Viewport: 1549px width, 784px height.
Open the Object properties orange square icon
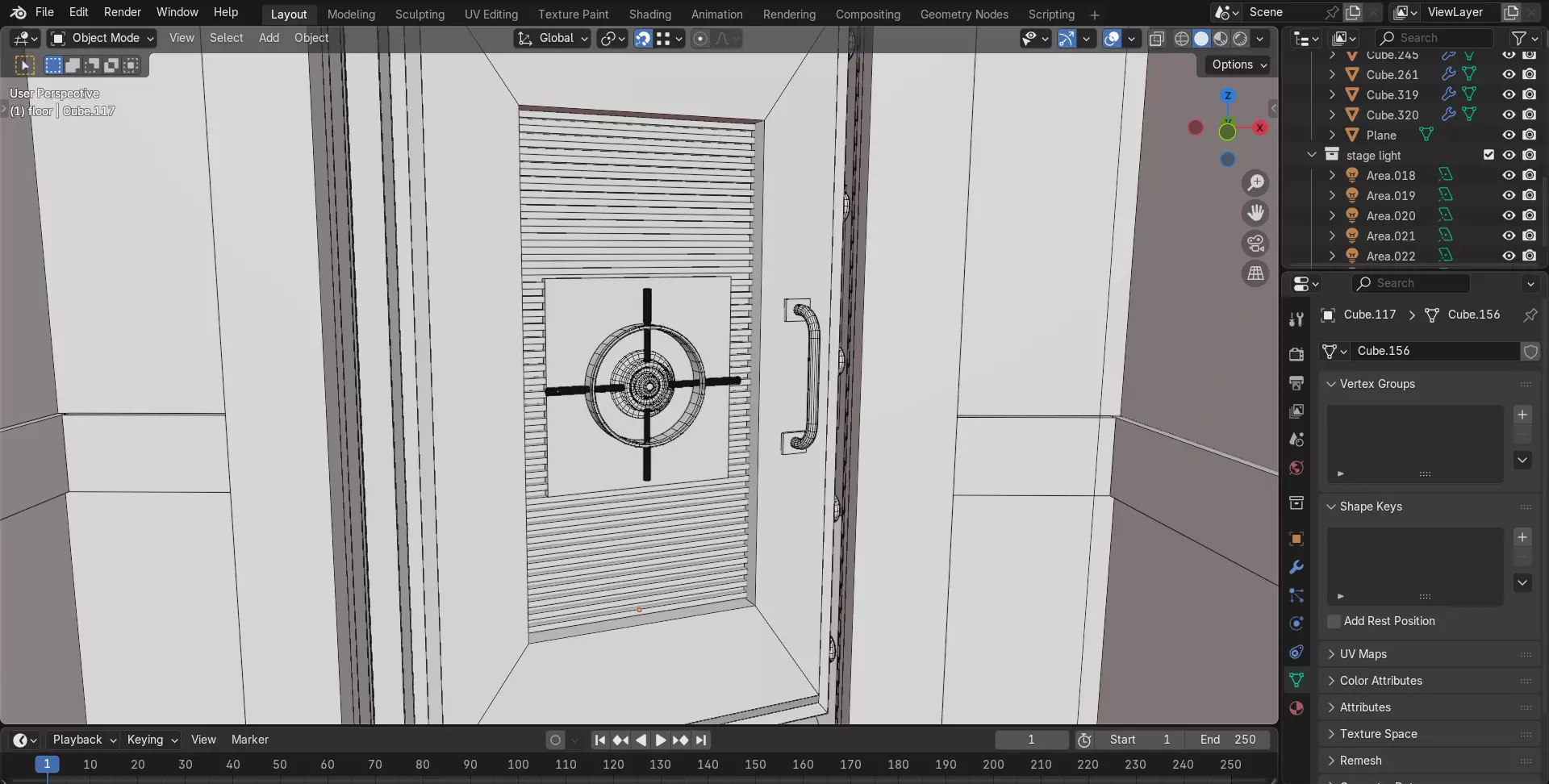pyautogui.click(x=1296, y=539)
